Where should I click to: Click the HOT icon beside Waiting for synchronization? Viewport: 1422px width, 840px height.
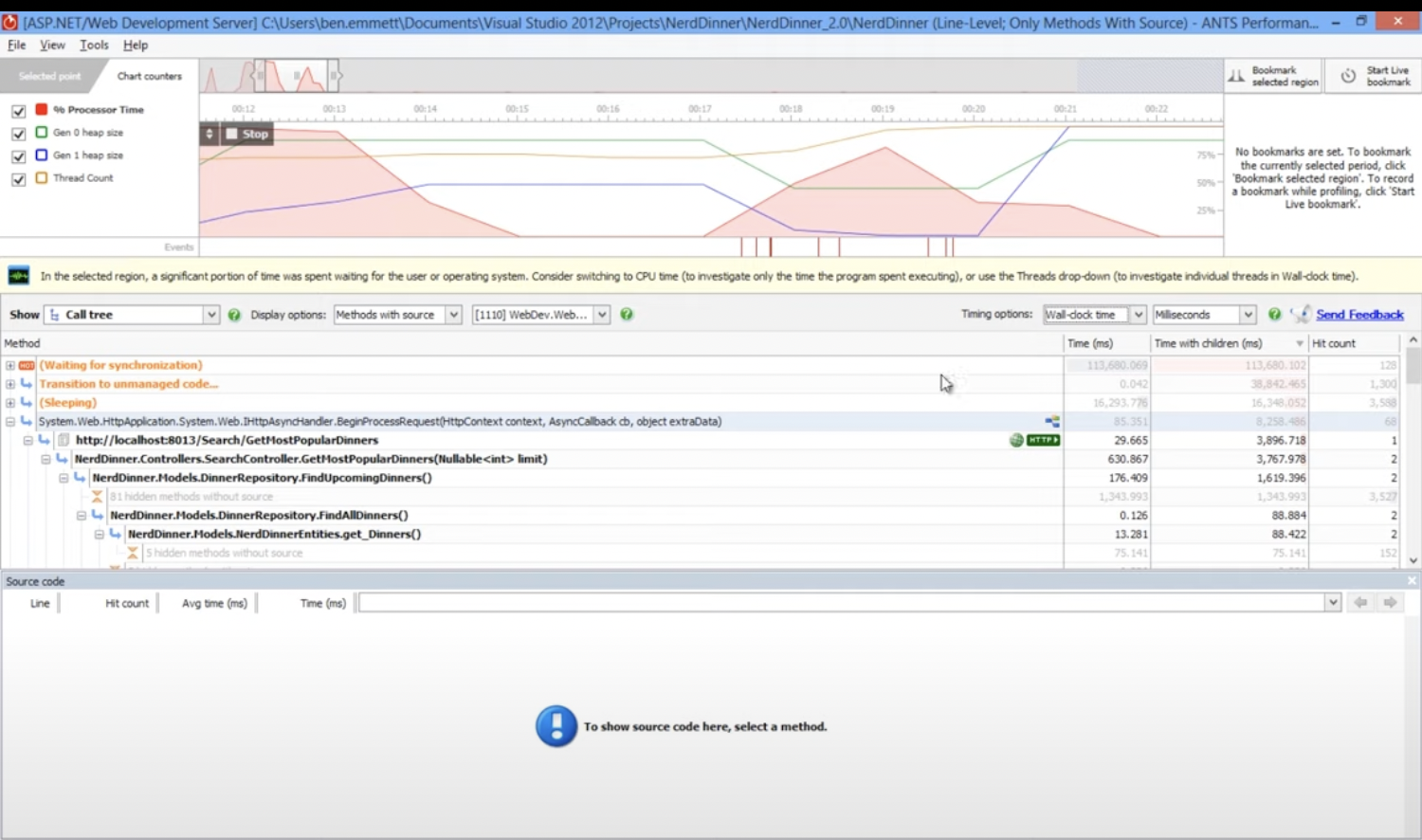point(27,365)
